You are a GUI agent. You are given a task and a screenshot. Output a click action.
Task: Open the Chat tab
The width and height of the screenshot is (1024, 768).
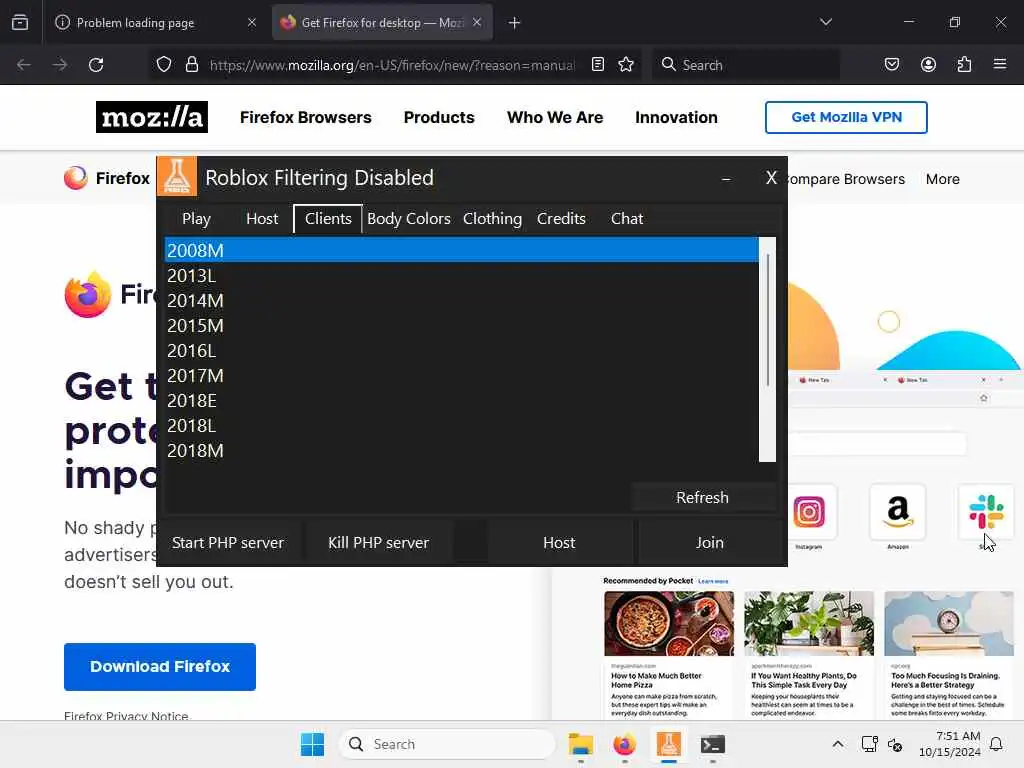627,219
